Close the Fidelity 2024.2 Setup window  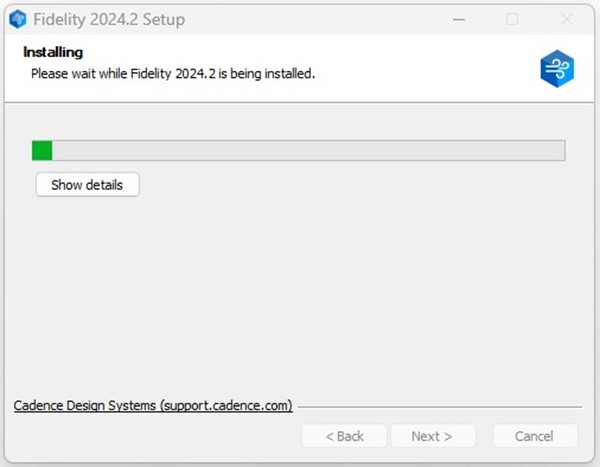click(567, 19)
